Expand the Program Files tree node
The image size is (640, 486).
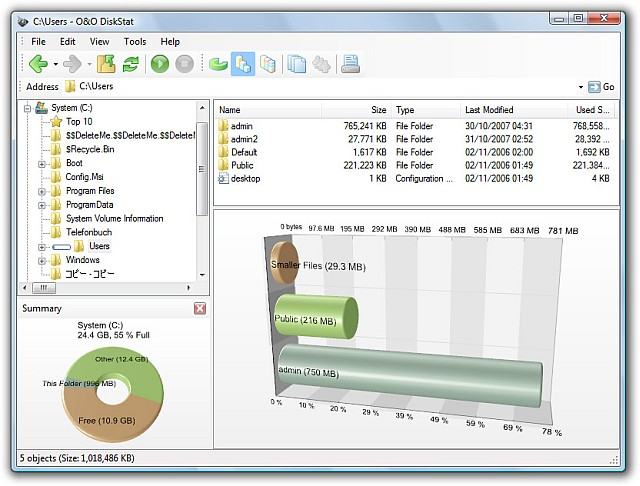click(42, 191)
